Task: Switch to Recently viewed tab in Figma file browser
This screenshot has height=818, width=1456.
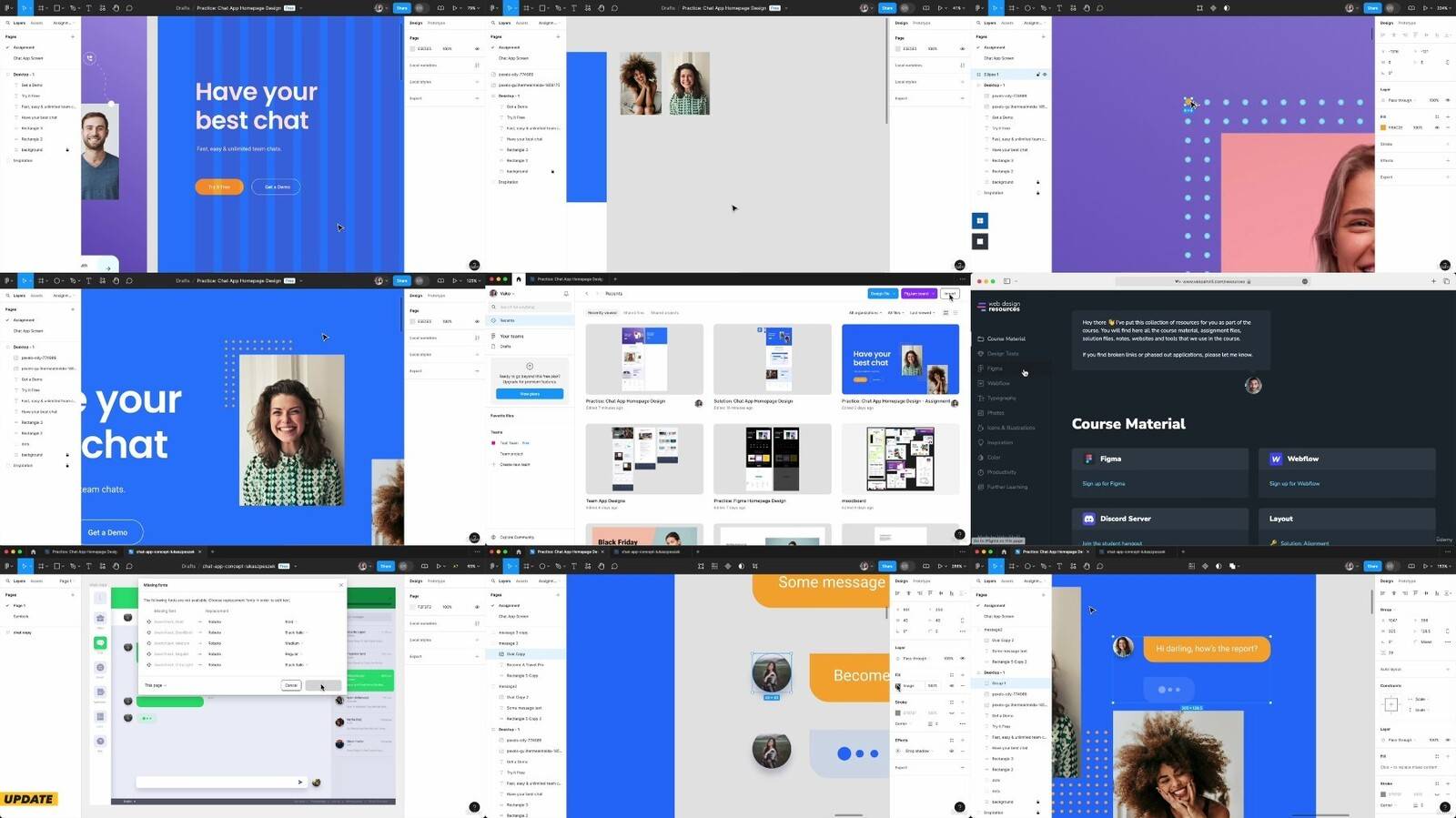Action: coord(602,313)
